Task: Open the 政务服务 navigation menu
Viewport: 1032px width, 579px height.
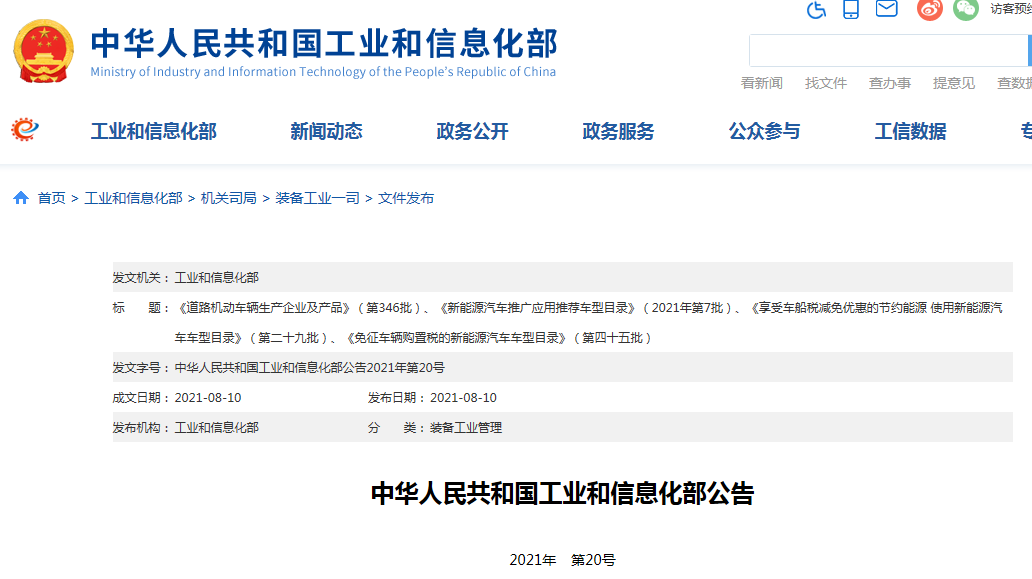Action: (x=619, y=132)
